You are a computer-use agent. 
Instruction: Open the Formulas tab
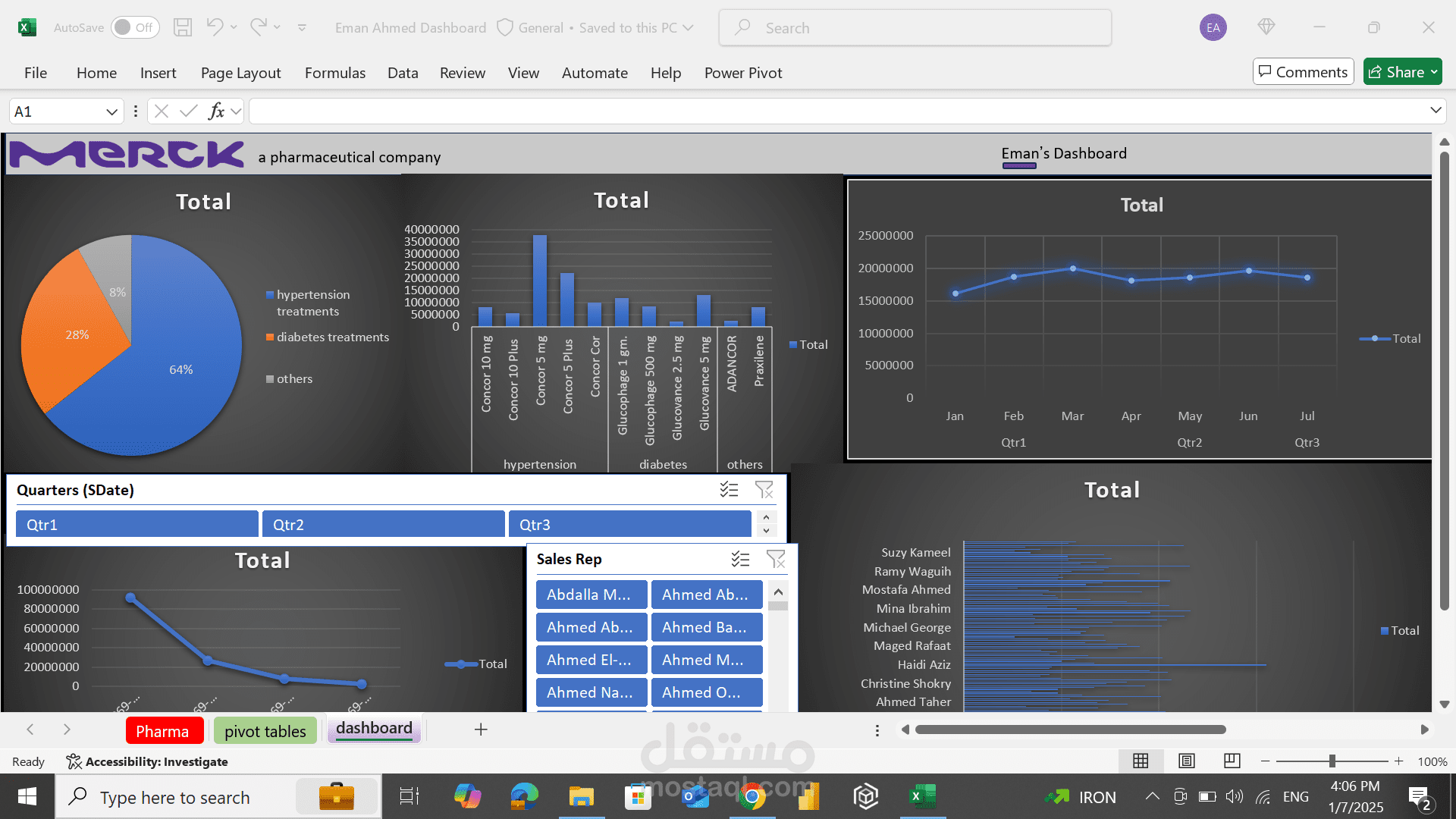point(335,73)
